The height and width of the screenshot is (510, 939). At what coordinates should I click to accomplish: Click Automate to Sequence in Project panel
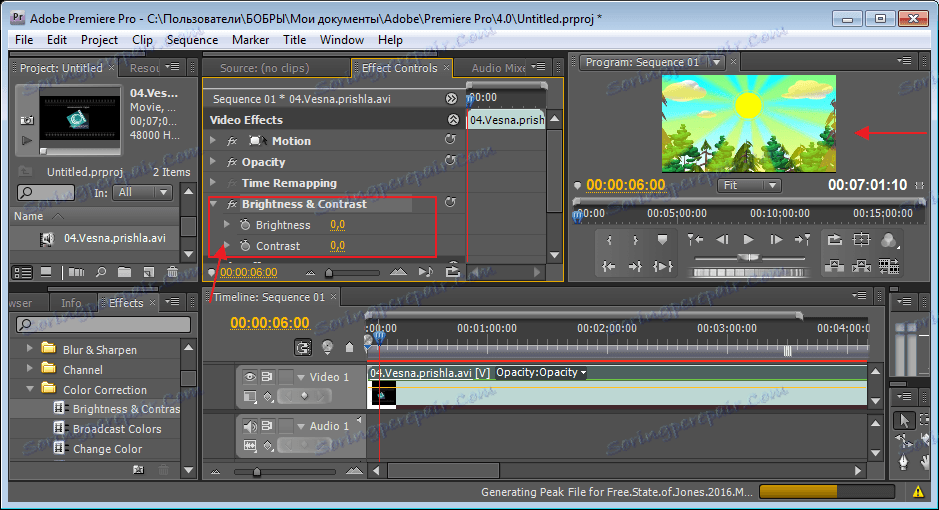click(77, 272)
